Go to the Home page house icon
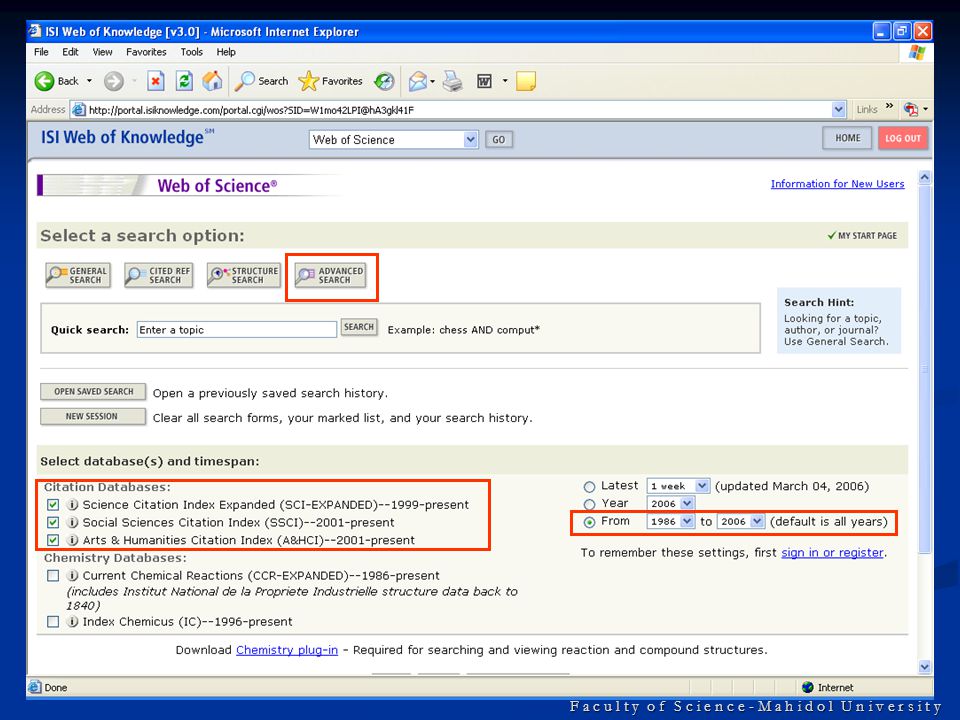The image size is (960, 720). pyautogui.click(x=212, y=81)
